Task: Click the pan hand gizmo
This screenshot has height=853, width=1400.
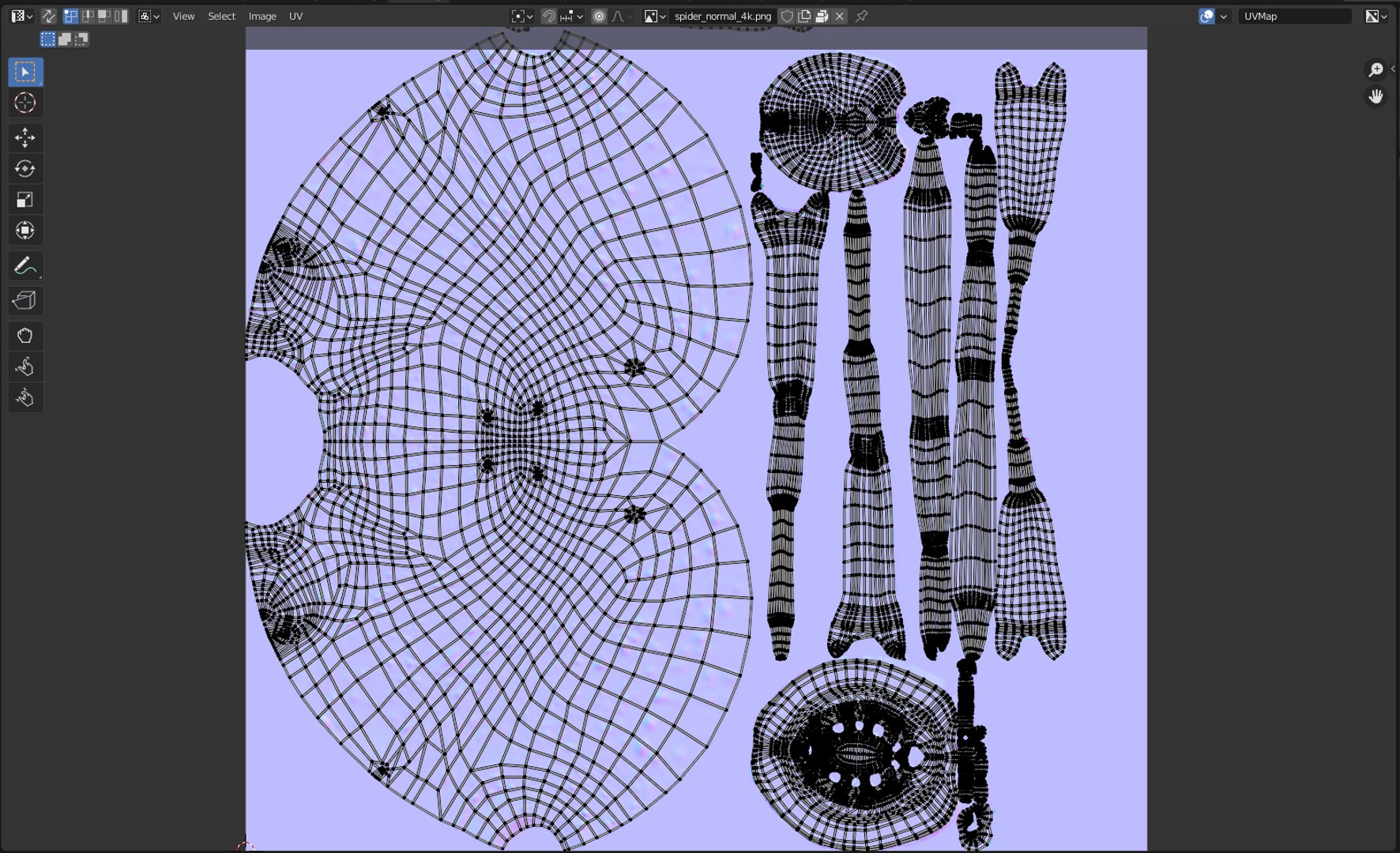Action: coord(1376,96)
